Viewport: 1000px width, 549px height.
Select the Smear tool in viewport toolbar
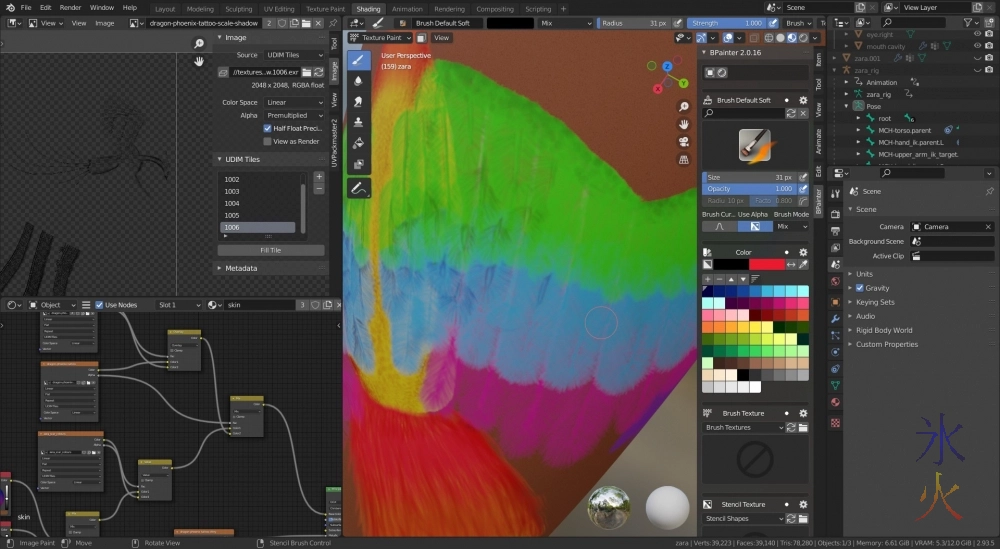(x=359, y=101)
